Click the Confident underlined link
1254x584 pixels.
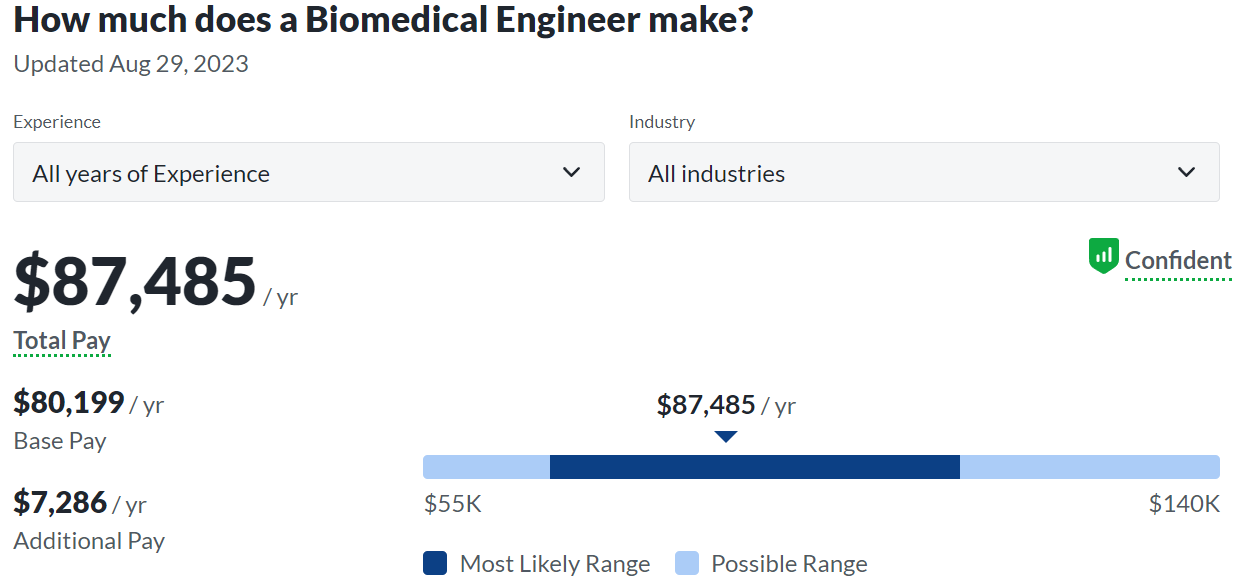click(x=1178, y=261)
